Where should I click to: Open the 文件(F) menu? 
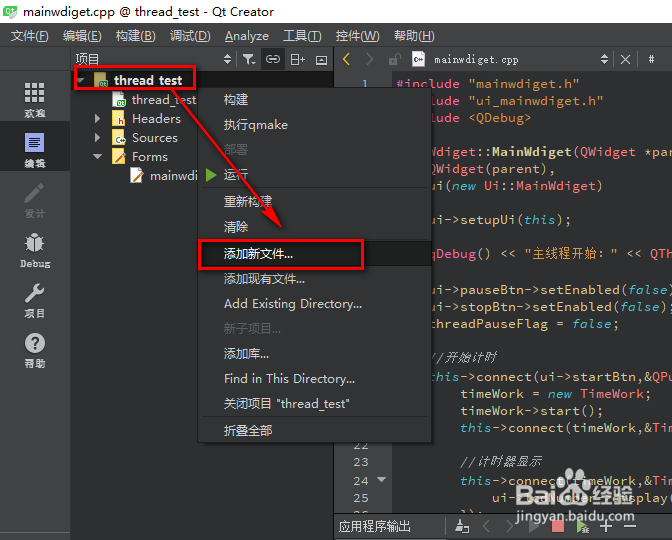(x=30, y=36)
